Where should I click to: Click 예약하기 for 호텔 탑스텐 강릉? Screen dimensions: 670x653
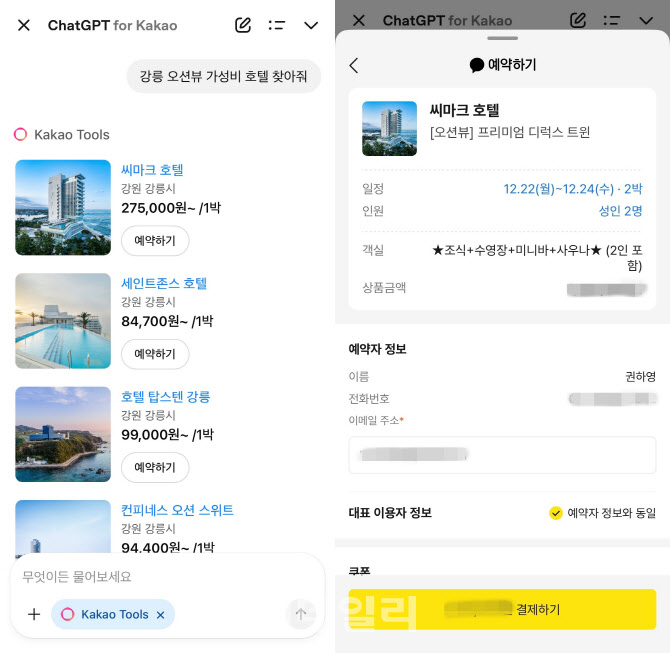(x=155, y=467)
